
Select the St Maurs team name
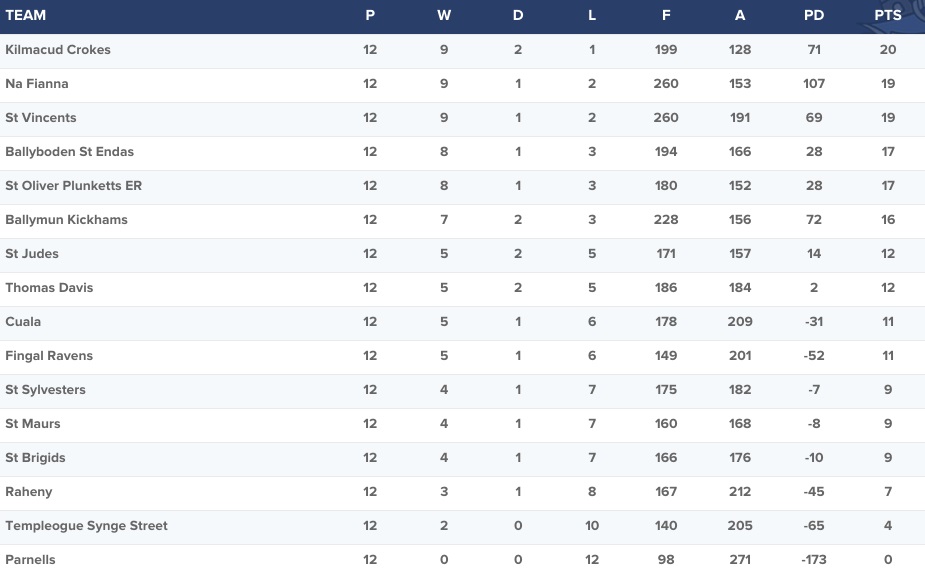pyautogui.click(x=33, y=423)
